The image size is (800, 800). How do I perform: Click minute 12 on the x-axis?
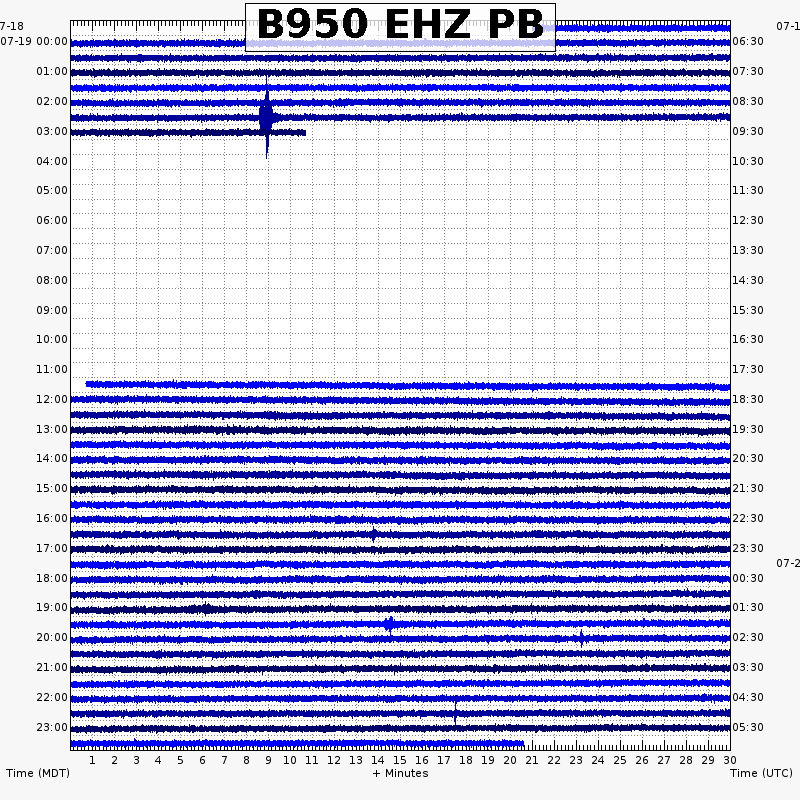334,760
